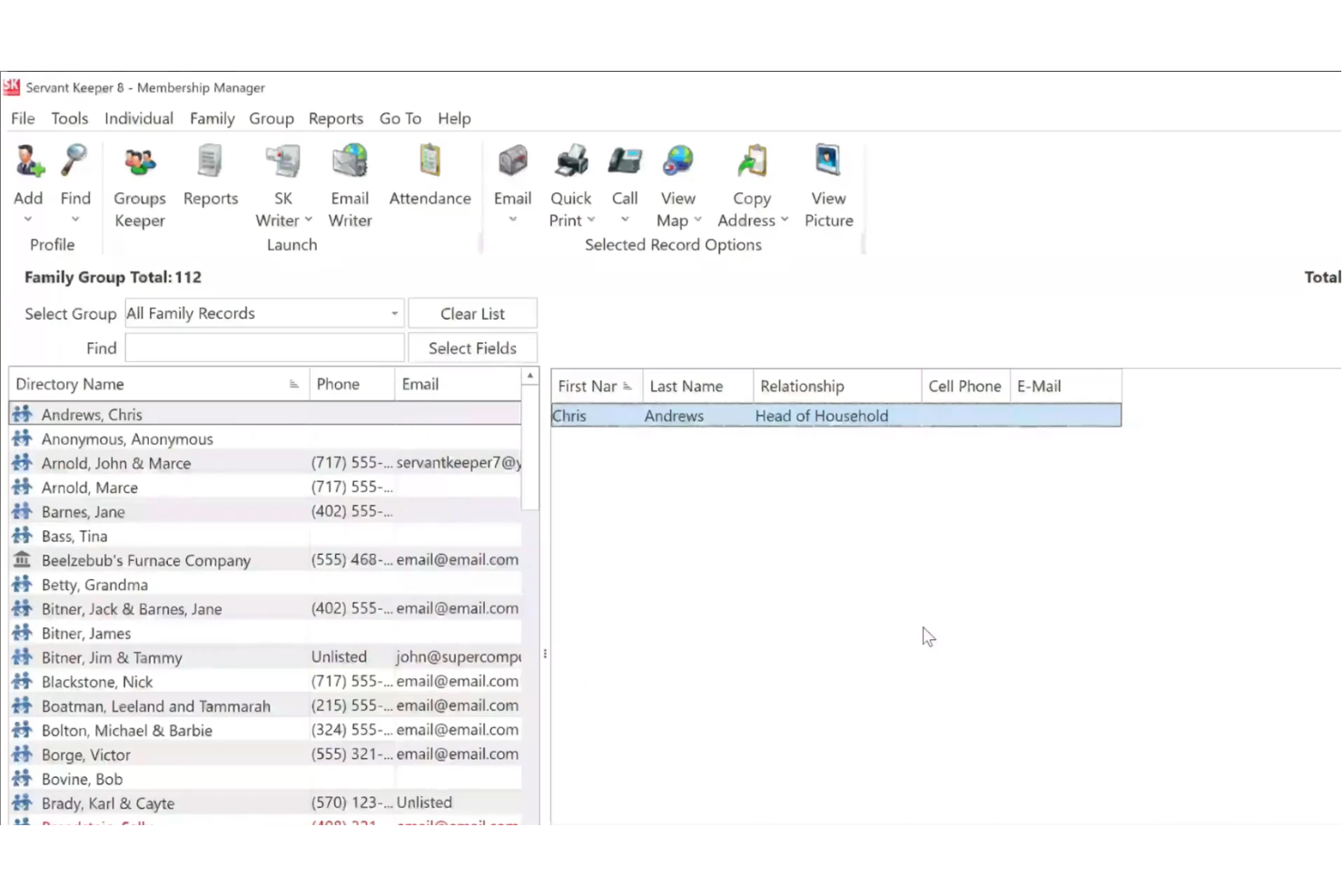This screenshot has width=1344, height=896.
Task: Click the Add profile icon
Action: pos(28,162)
